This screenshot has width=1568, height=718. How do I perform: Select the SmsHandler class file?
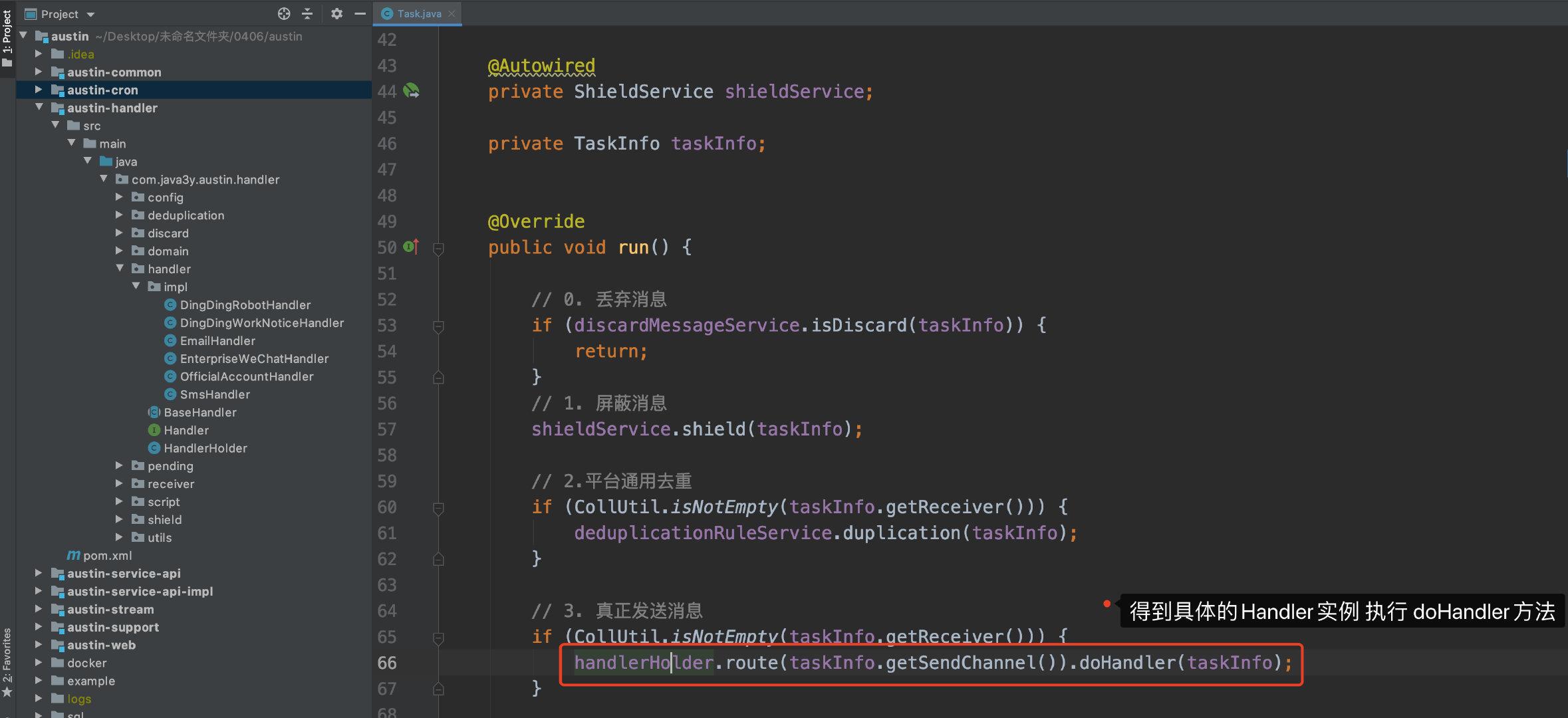click(214, 394)
